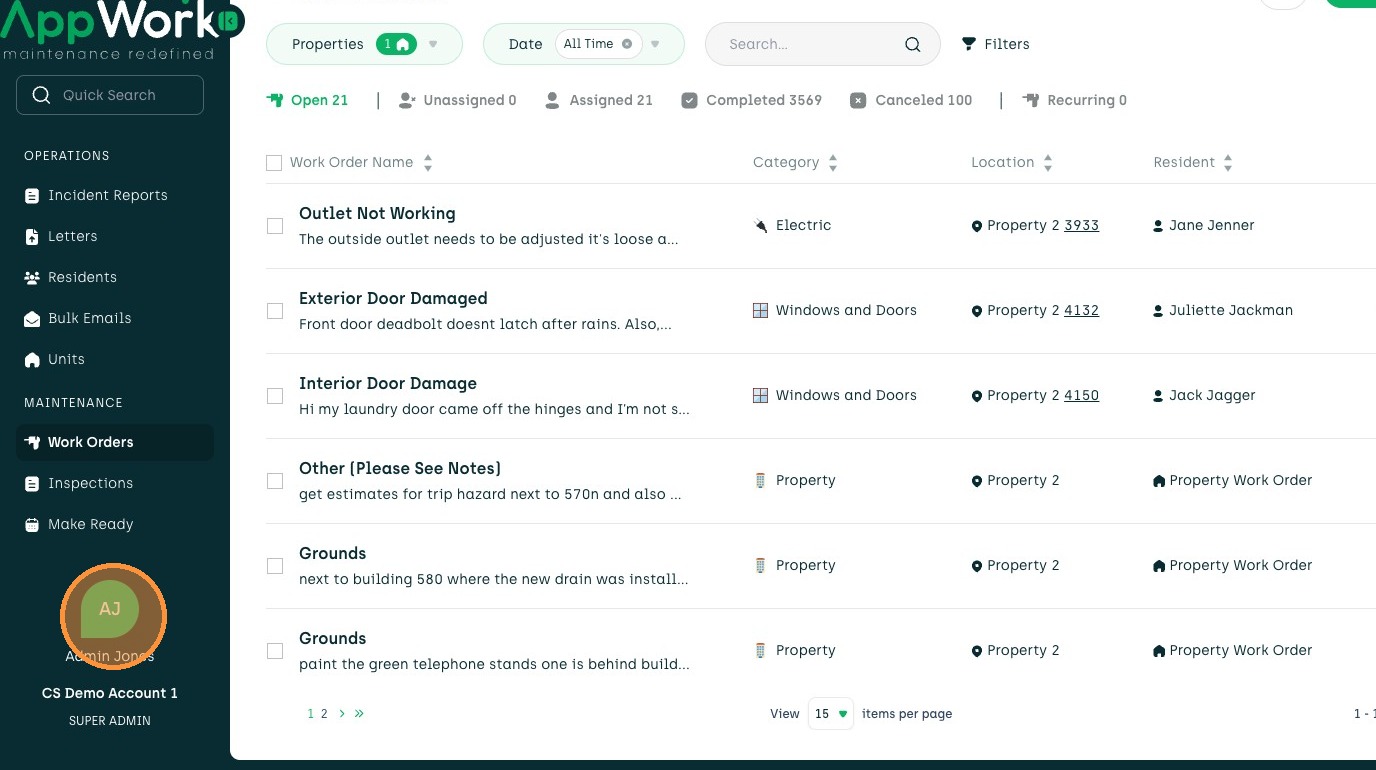Open unit 4132 link
Image resolution: width=1376 pixels, height=770 pixels.
point(1081,311)
